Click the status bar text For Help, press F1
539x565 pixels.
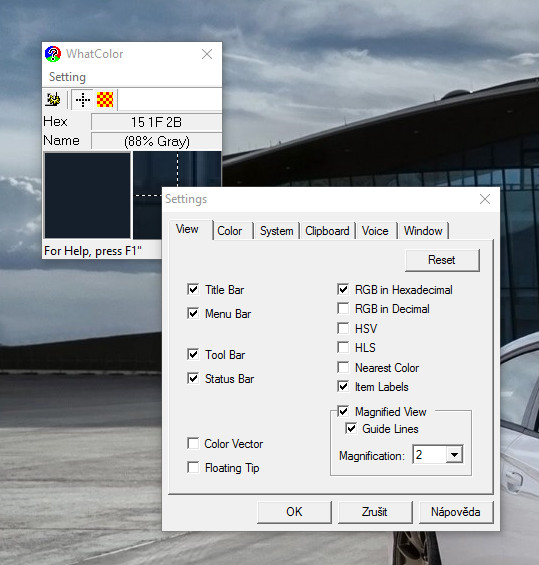click(x=93, y=251)
